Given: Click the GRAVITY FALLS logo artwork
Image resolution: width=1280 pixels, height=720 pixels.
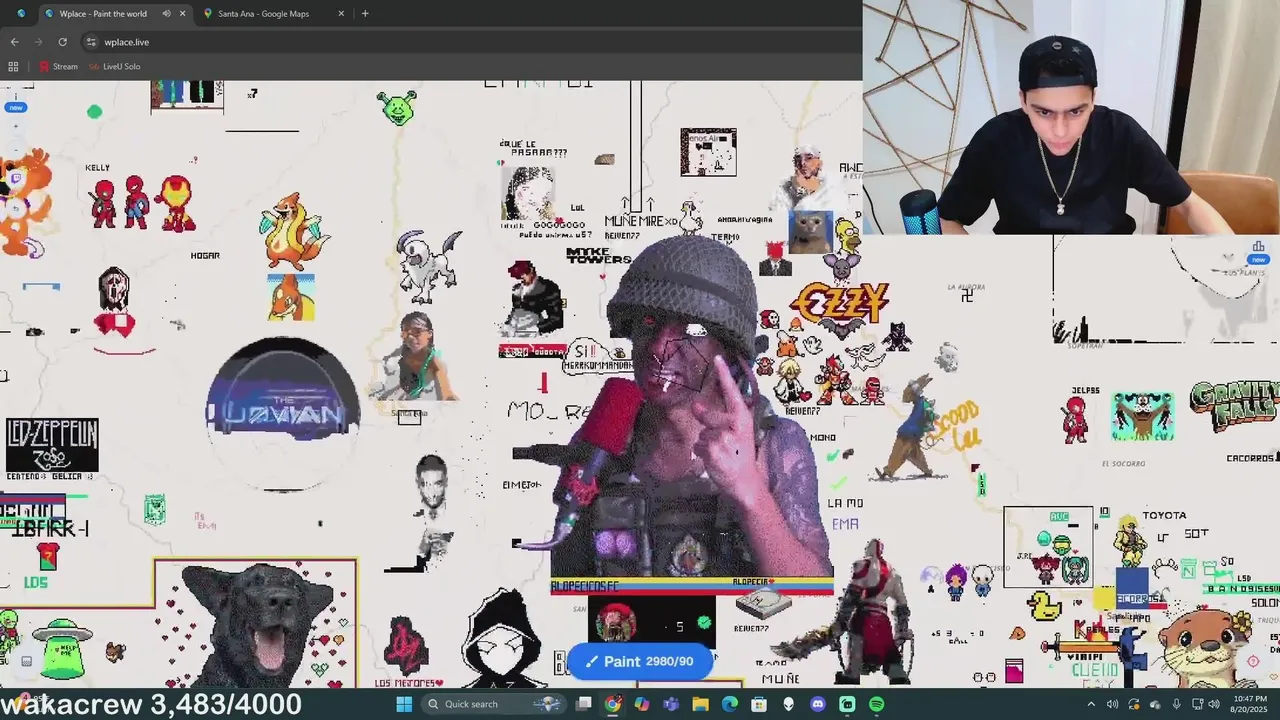Looking at the screenshot, I should pos(1235,406).
